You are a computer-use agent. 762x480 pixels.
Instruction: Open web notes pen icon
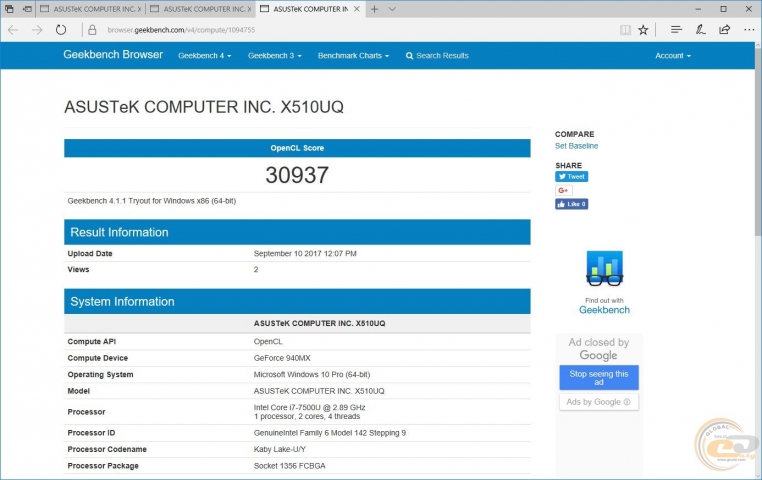700,30
